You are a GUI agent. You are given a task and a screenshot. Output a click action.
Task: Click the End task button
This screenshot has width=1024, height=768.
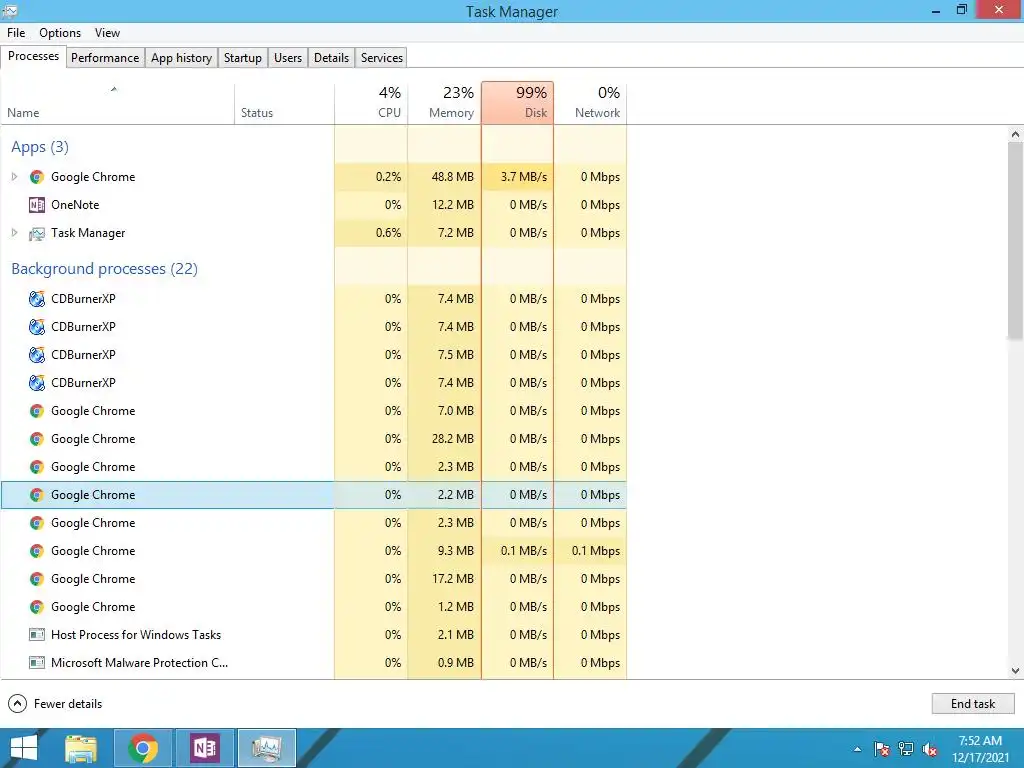coord(972,703)
